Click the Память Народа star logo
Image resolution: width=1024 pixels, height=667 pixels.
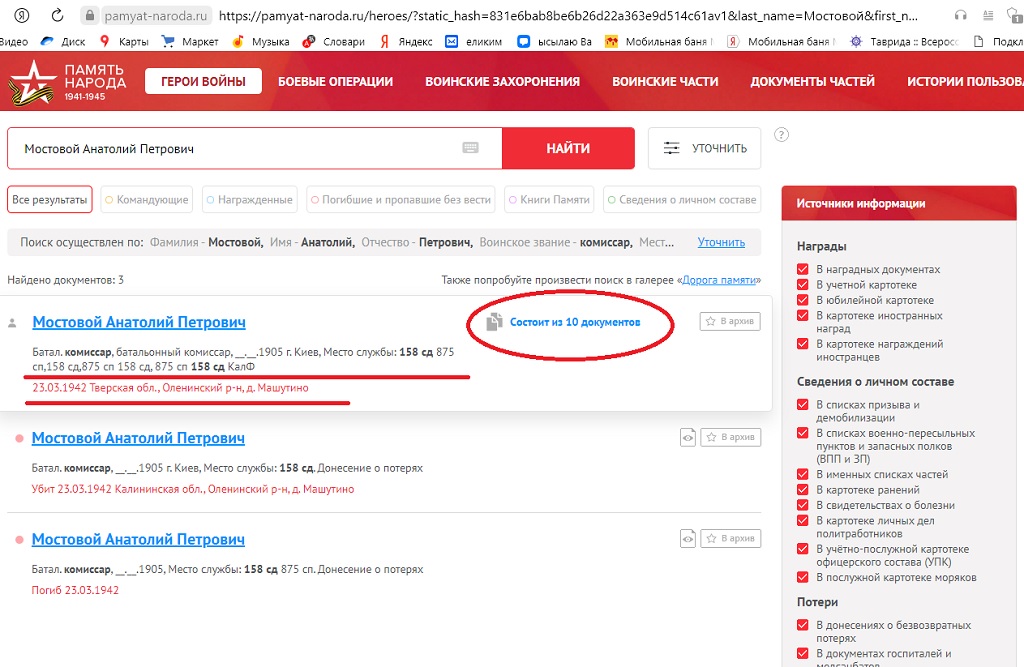[x=26, y=81]
